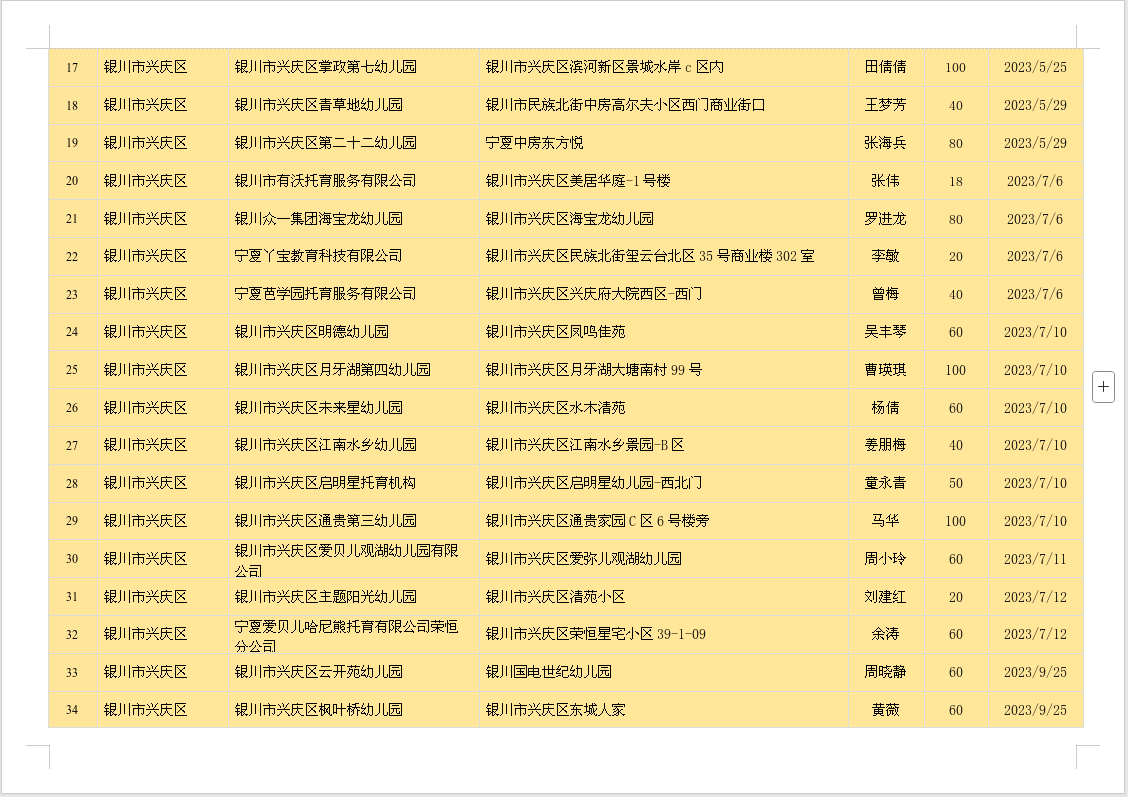Click the name cell 姜朋梅

click(x=885, y=445)
